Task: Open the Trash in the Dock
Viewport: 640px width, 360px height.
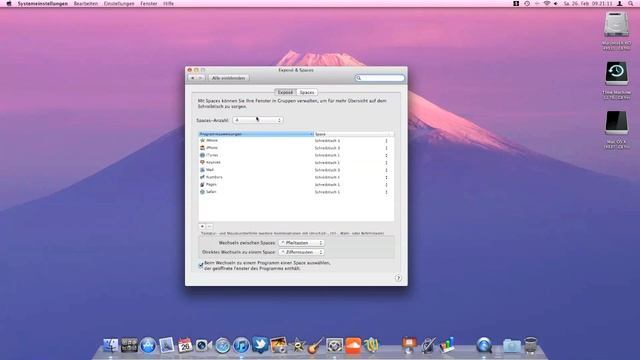Action: (x=531, y=345)
